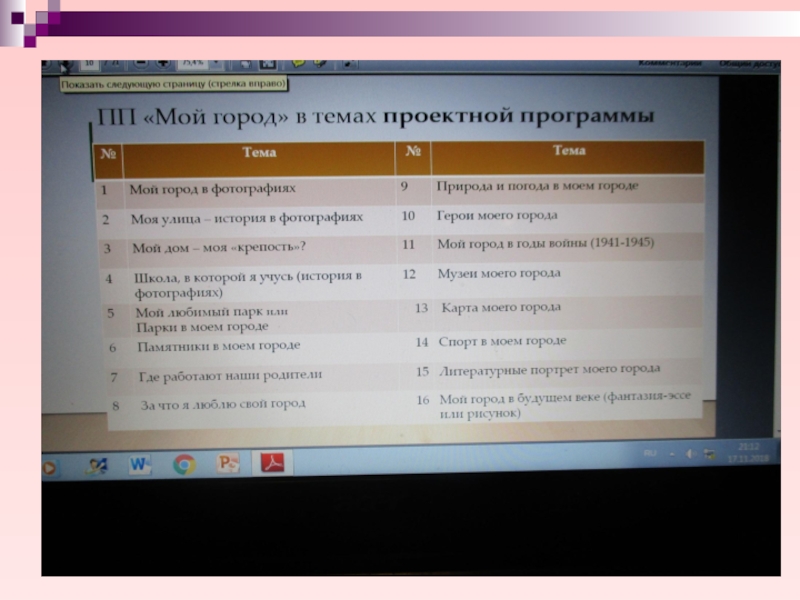Open the Общий доступ panel
The width and height of the screenshot is (800, 600).
tap(748, 63)
